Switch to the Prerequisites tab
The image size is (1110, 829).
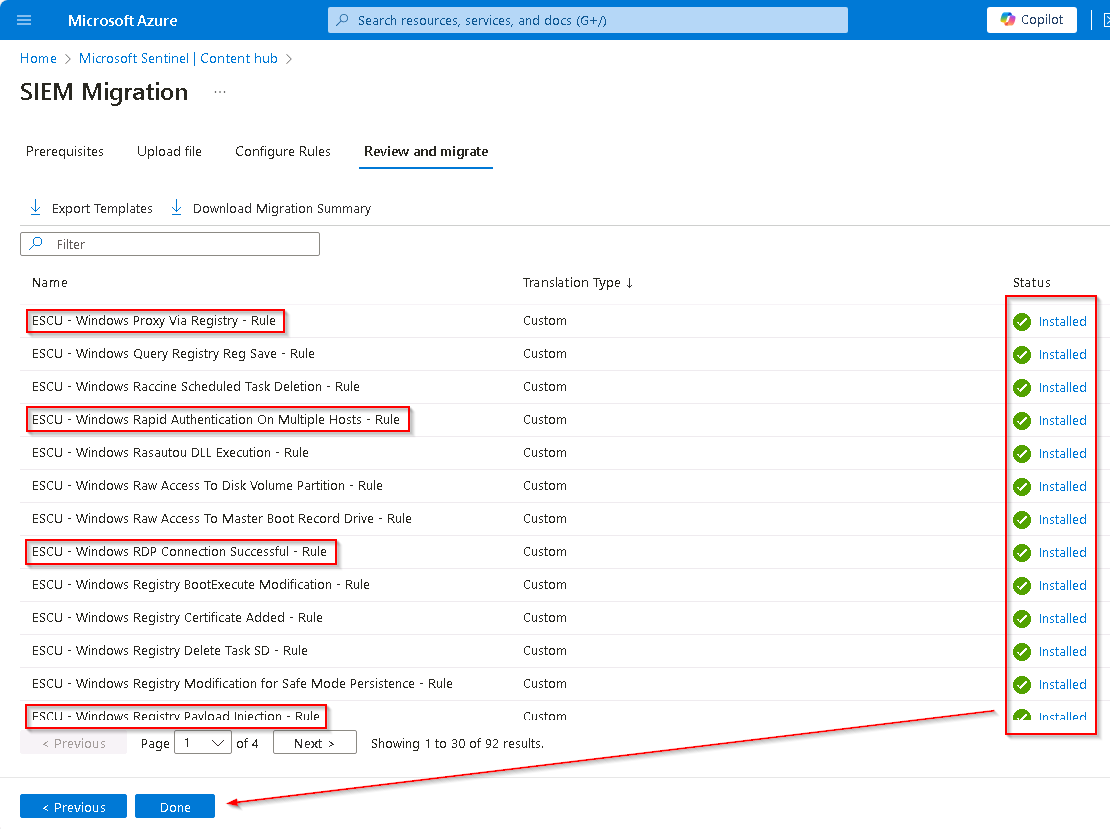click(64, 151)
